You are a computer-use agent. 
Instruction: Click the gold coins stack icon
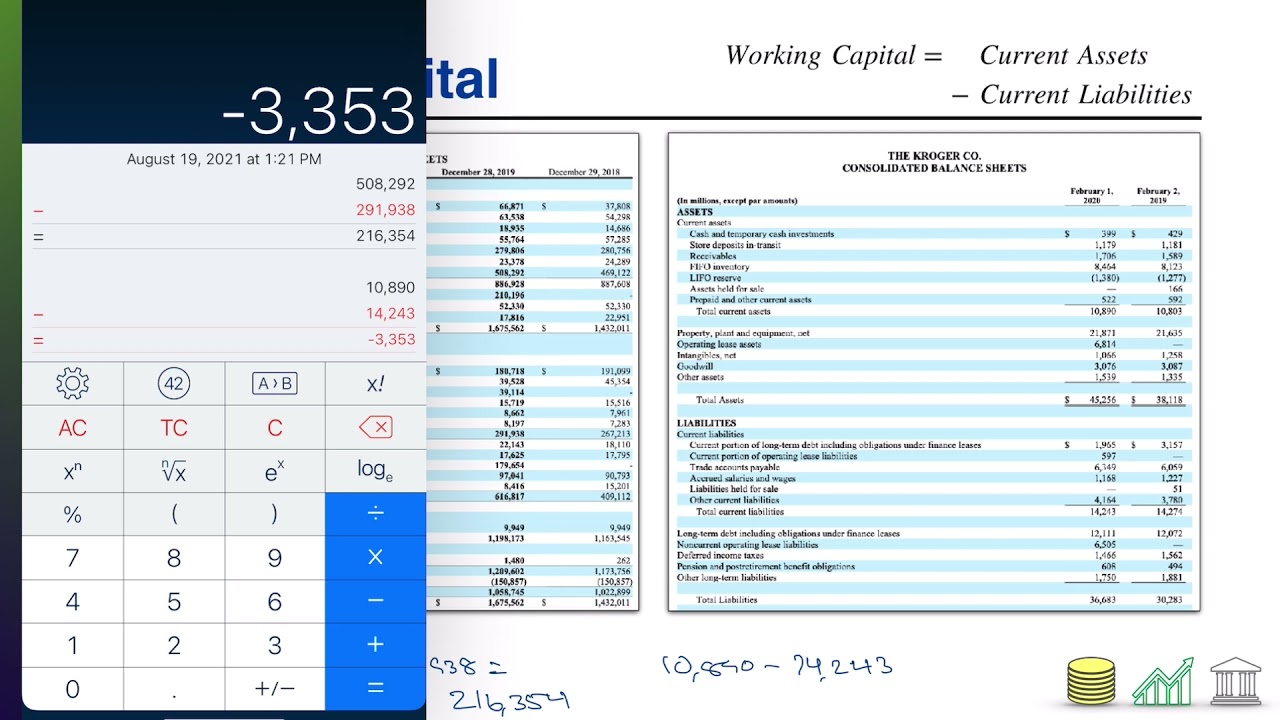[x=1090, y=680]
